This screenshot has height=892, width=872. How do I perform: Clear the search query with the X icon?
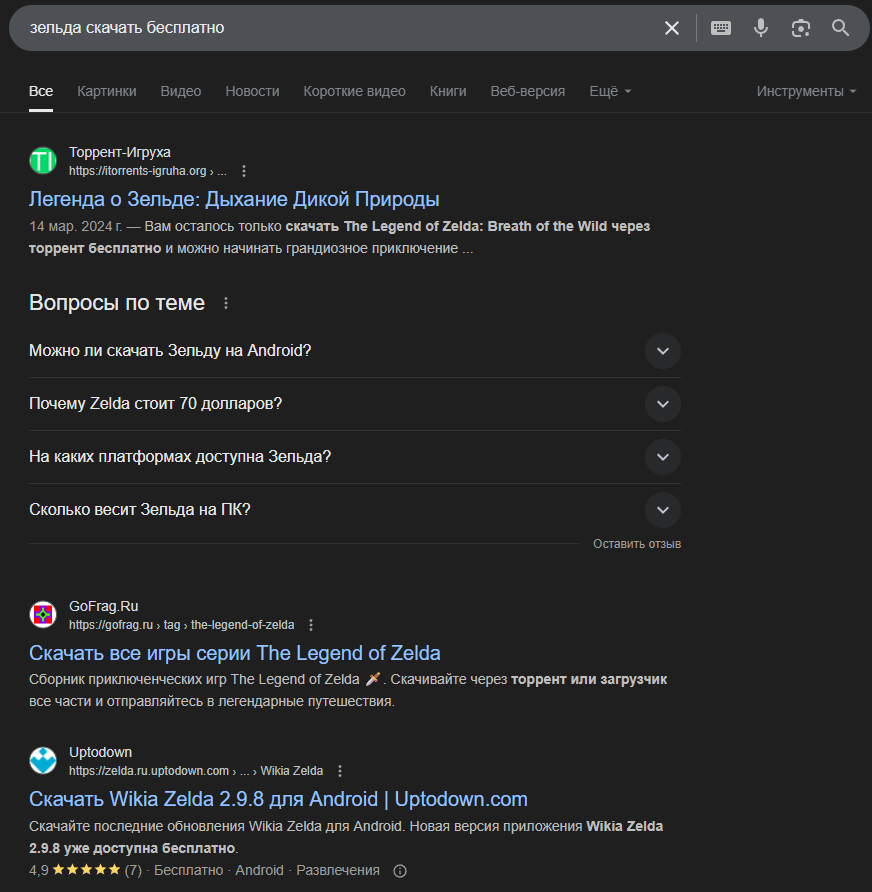click(672, 28)
